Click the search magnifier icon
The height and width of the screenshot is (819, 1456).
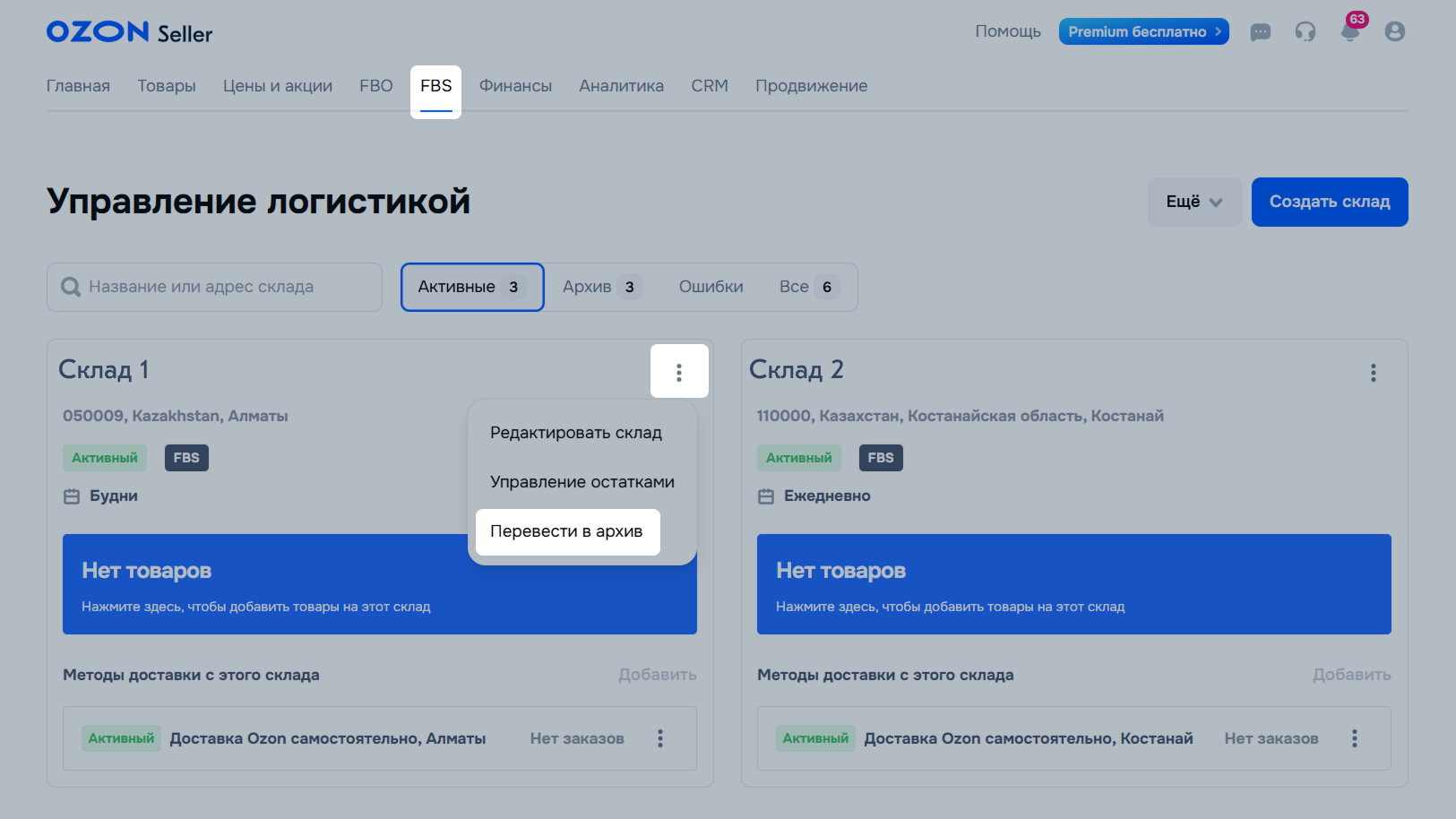[x=71, y=287]
